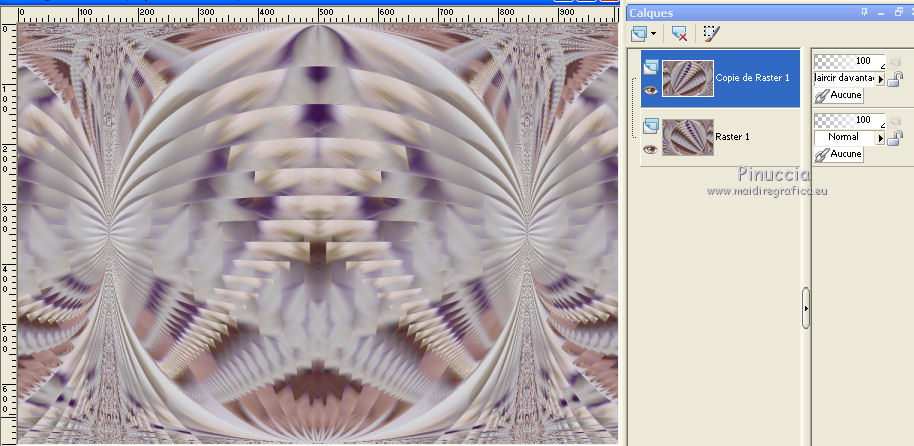Viewport: 914px width, 446px height.
Task: Open blend mode dropdown for Copie de Raster 1
Action: click(x=880, y=78)
